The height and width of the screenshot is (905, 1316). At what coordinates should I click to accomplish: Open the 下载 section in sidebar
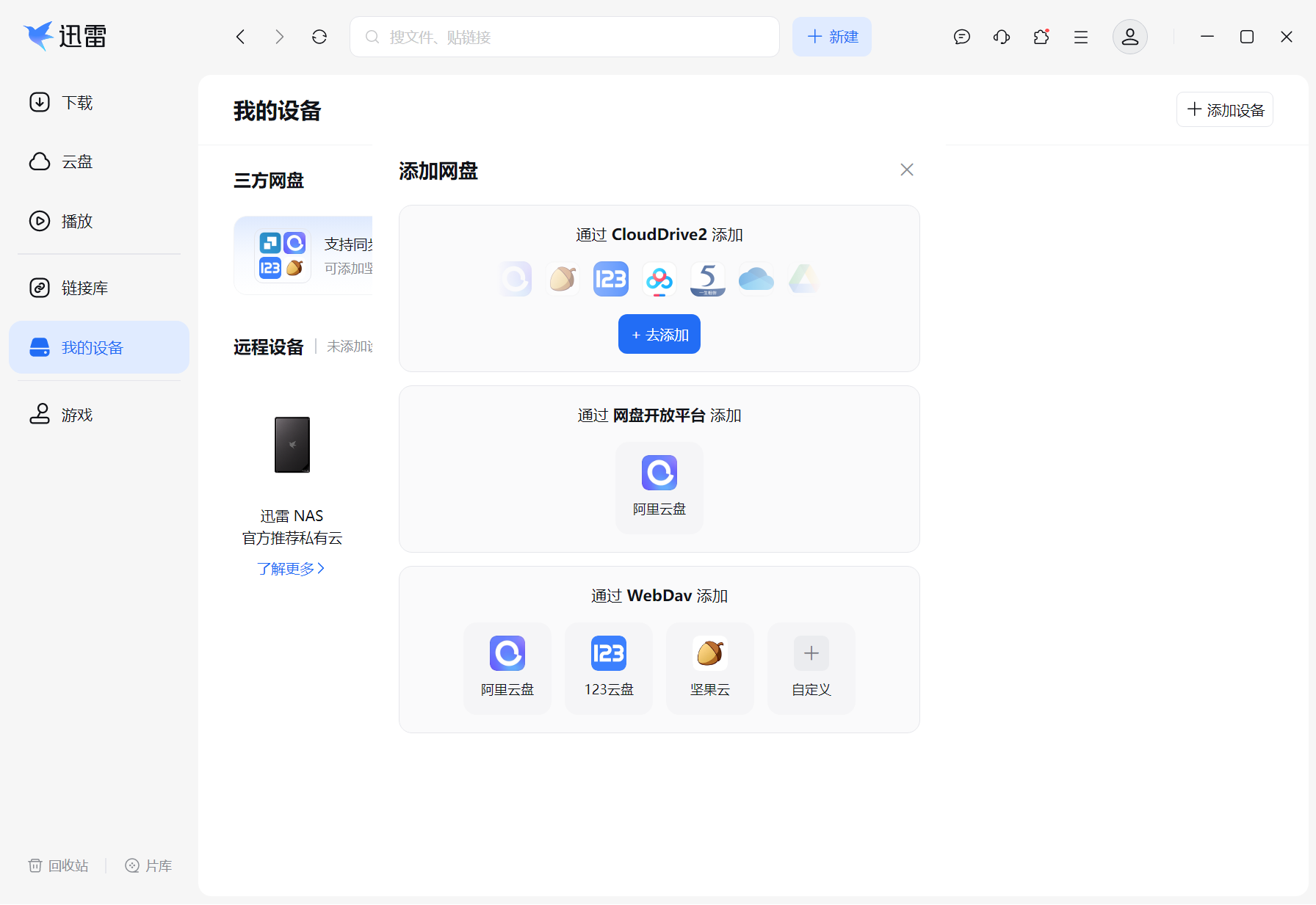tap(99, 102)
